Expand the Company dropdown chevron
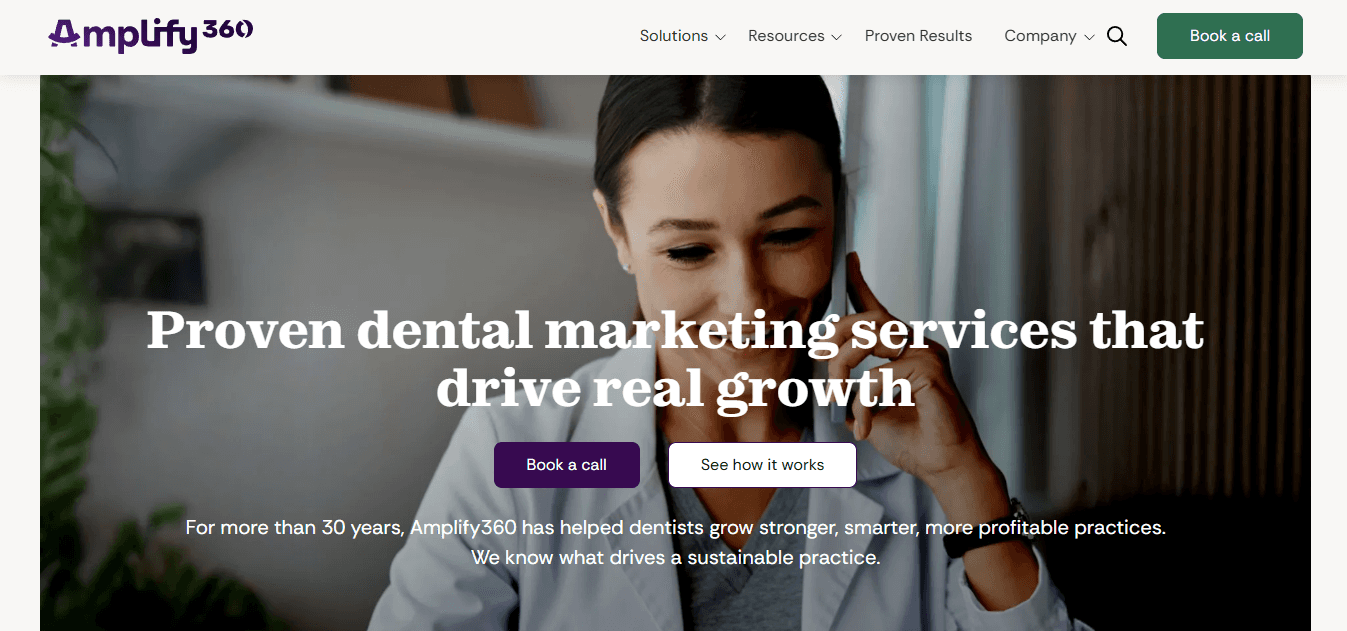Image resolution: width=1347 pixels, height=631 pixels. coord(1089,37)
